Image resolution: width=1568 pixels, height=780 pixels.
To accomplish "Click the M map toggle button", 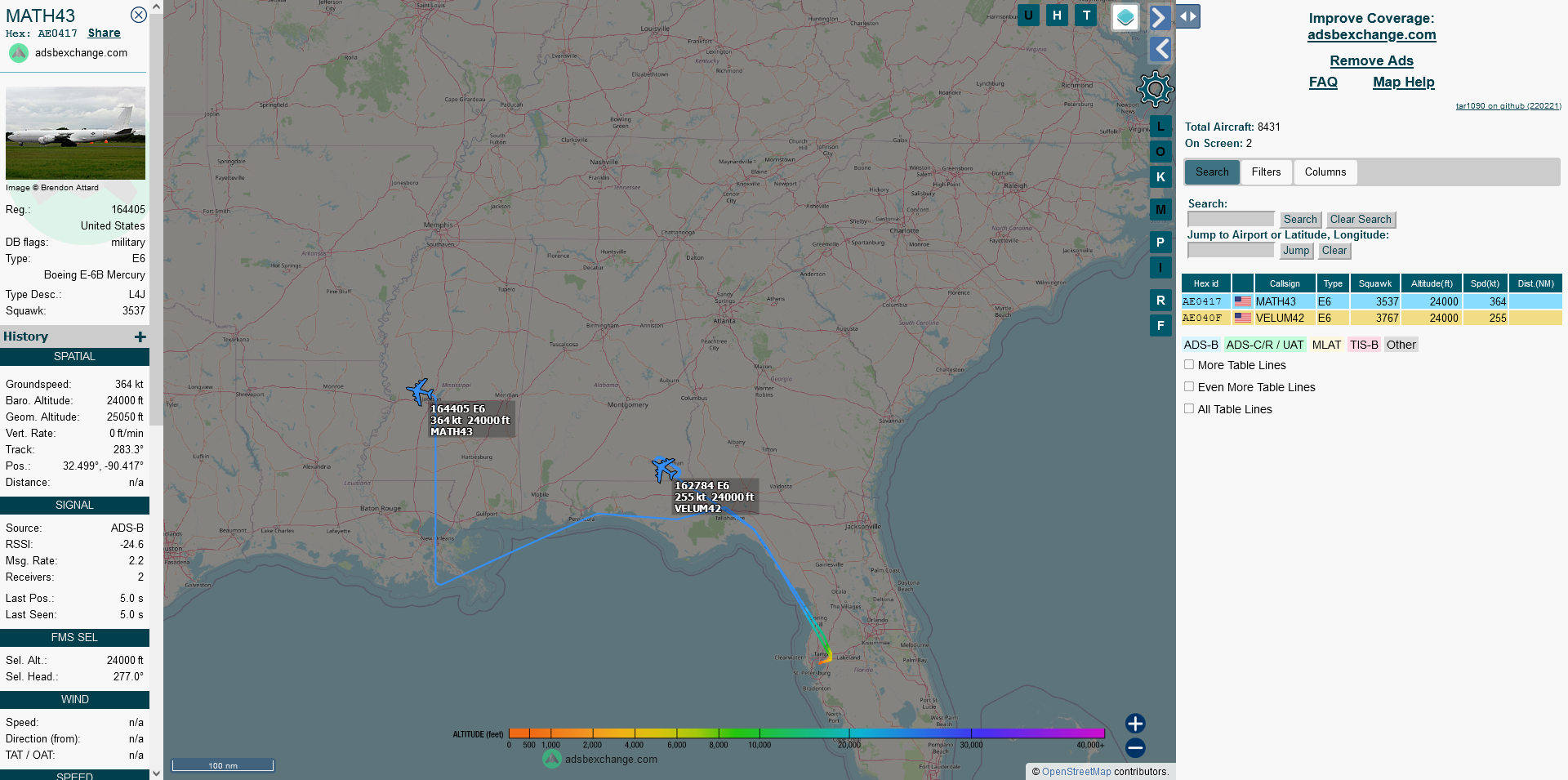I will pyautogui.click(x=1160, y=210).
